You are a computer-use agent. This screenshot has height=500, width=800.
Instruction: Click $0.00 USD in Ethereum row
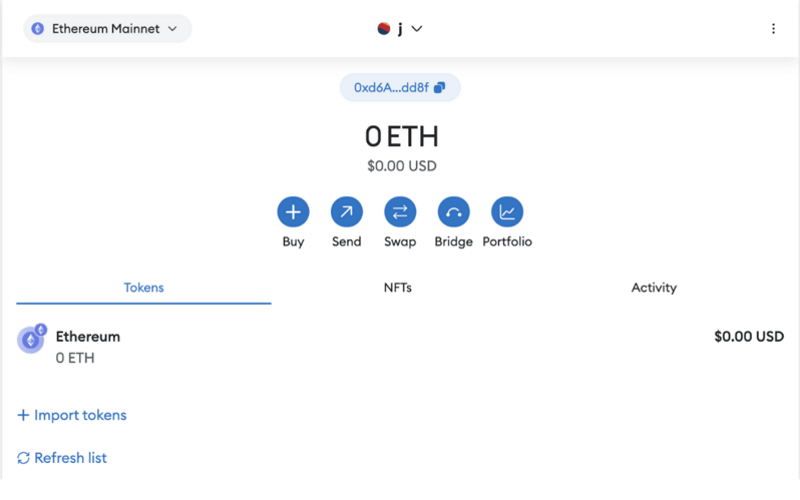point(749,337)
